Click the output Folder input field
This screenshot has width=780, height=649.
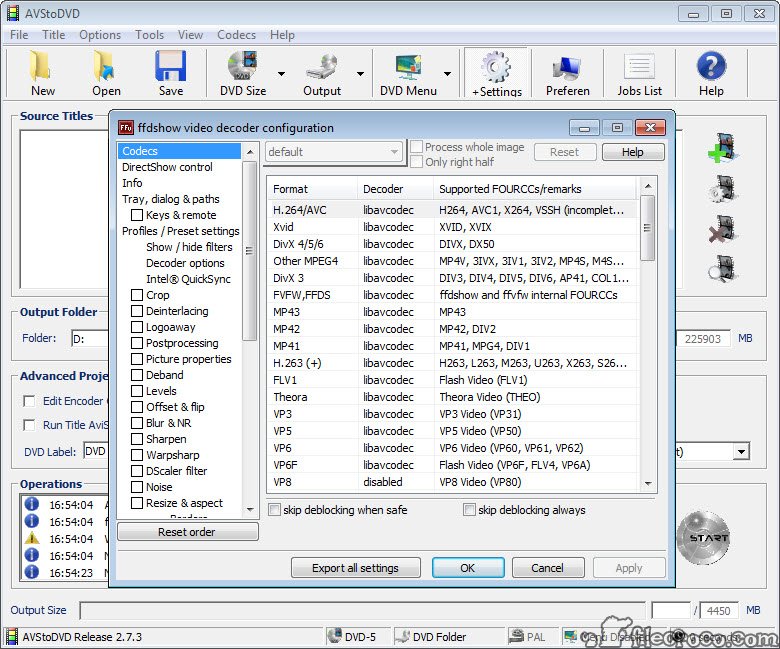90,339
